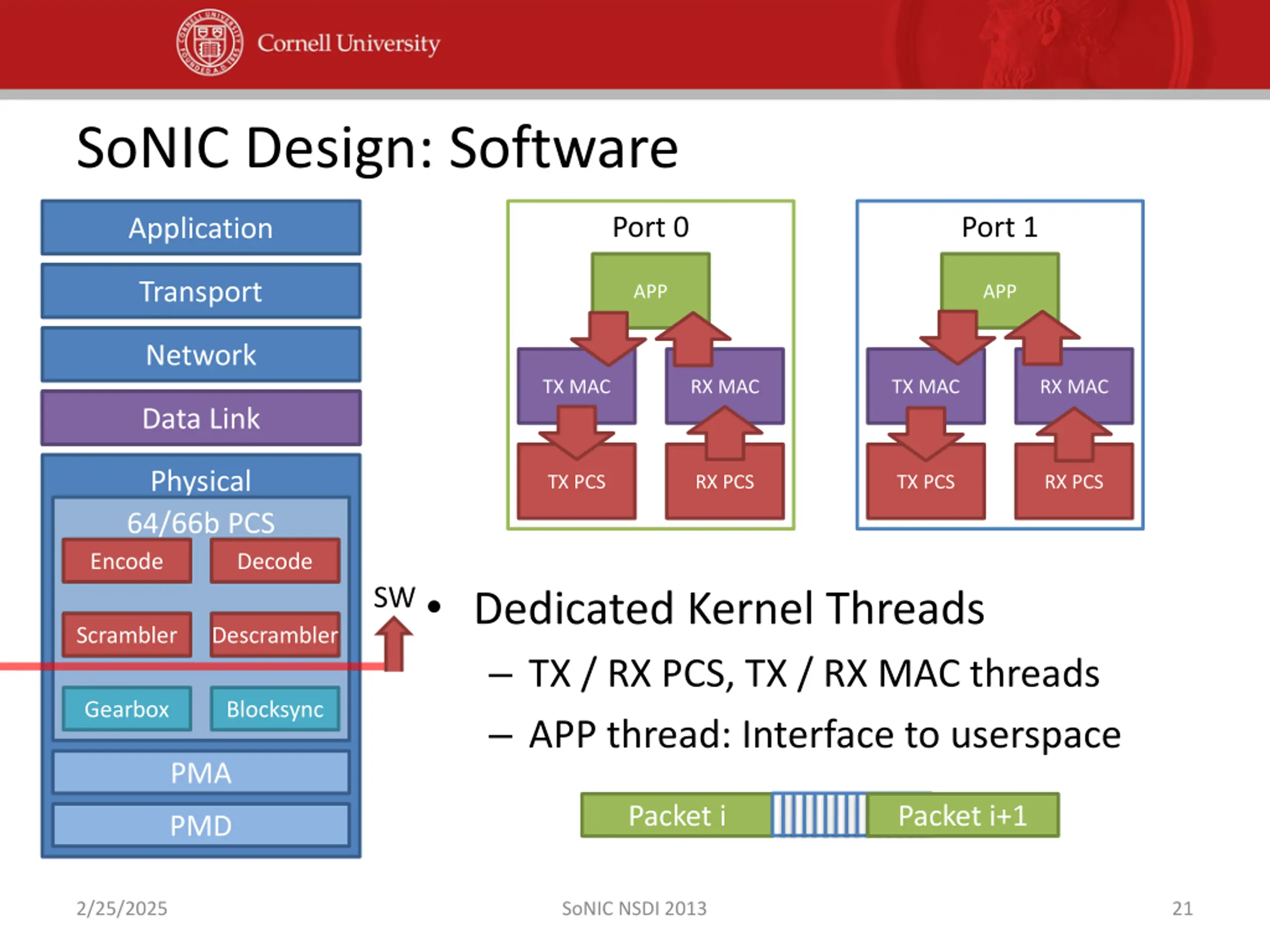Click the down arrow from APP to TX MAC in Port 1
Viewport: 1270px width, 952px height.
[957, 338]
